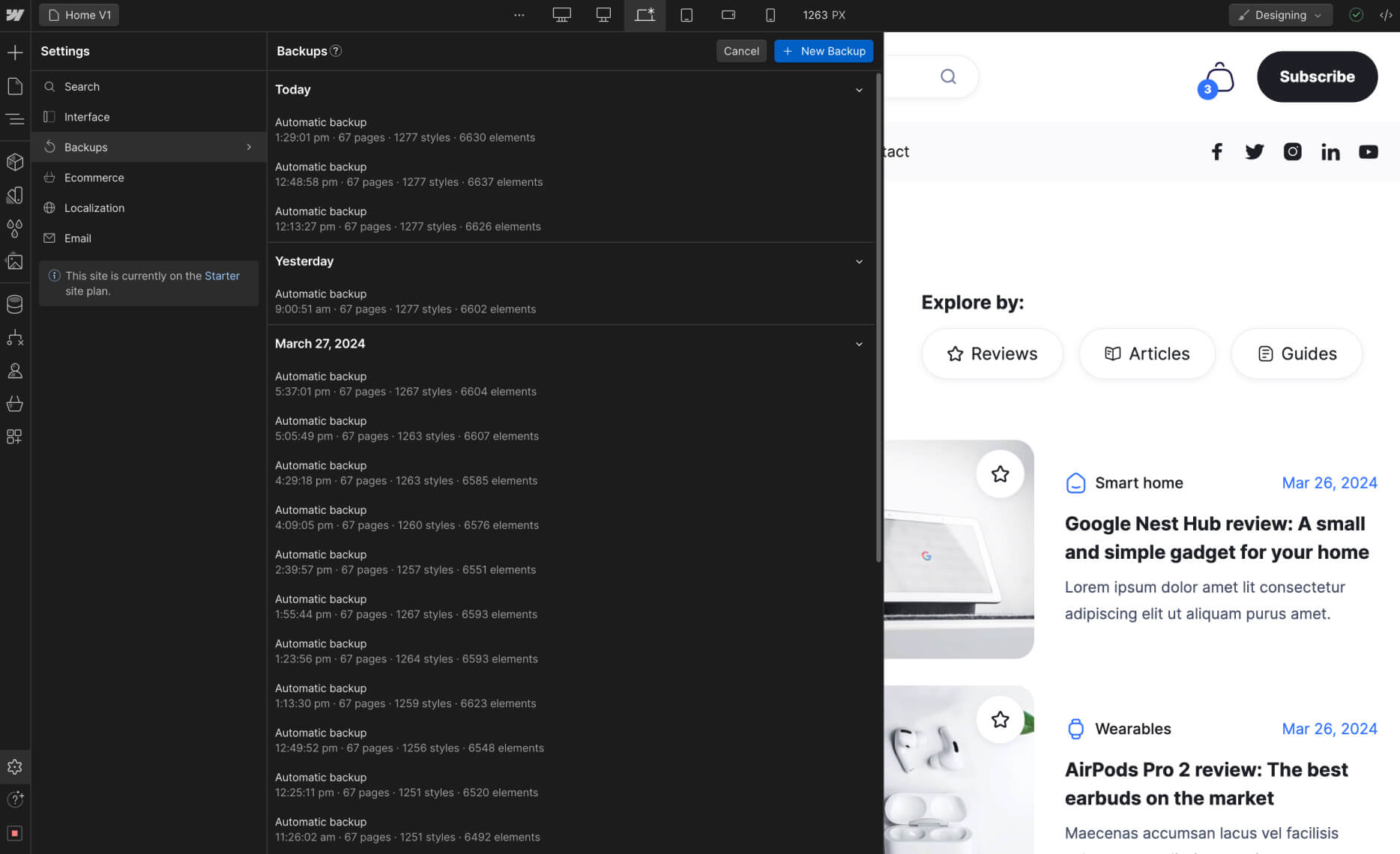Switch to mobile portrait breakpoint
1400x854 pixels.
coord(770,15)
